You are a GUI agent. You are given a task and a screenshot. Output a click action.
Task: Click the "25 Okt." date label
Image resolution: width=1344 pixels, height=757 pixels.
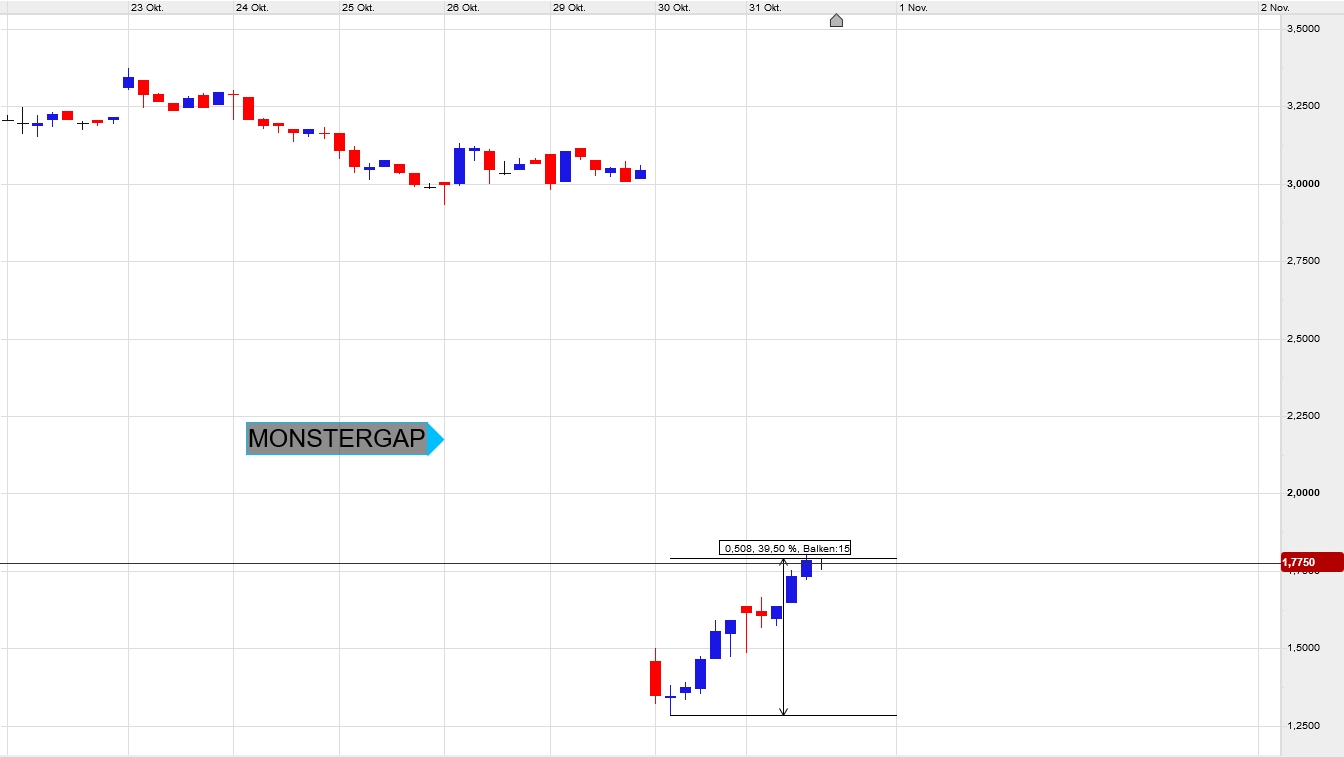pos(358,7)
